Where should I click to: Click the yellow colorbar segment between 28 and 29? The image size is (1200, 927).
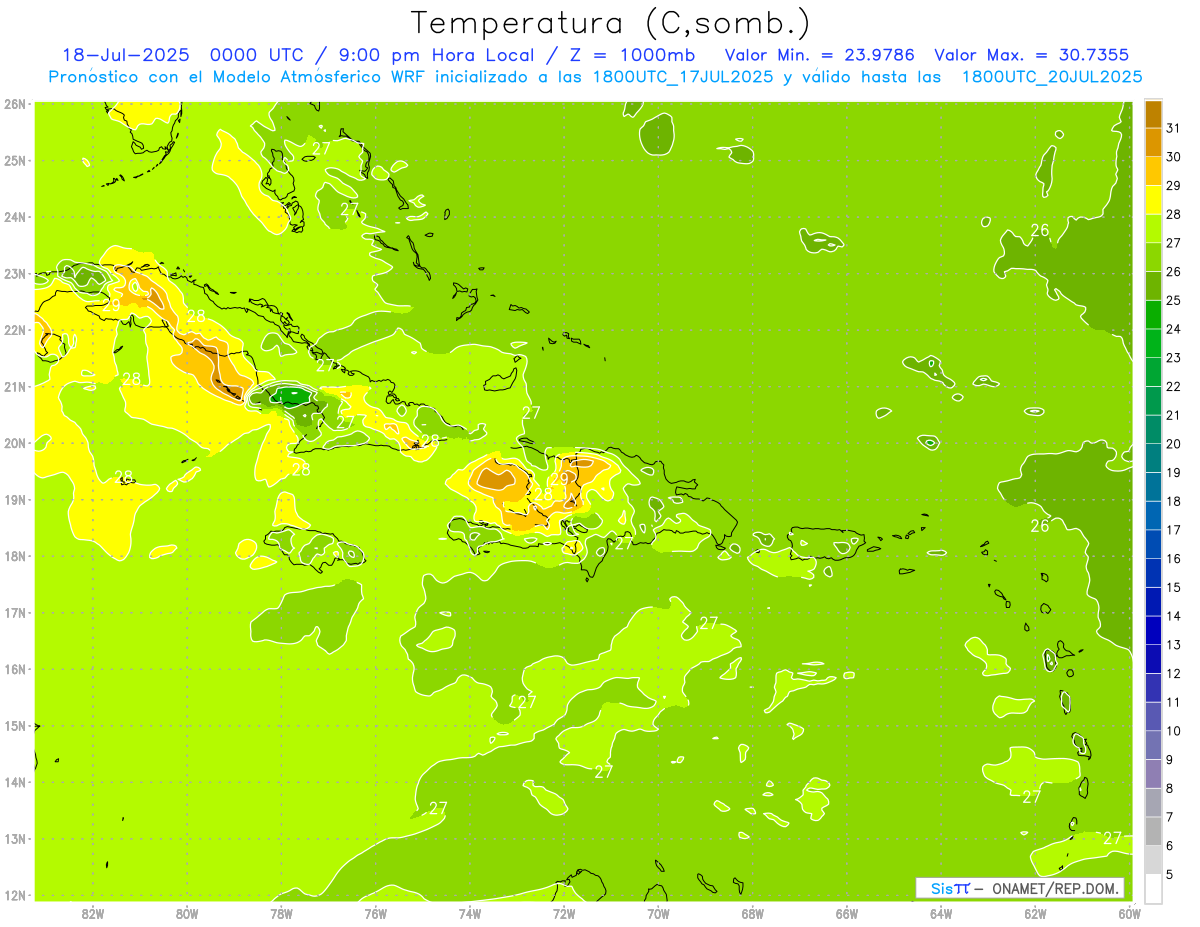pos(1153,200)
